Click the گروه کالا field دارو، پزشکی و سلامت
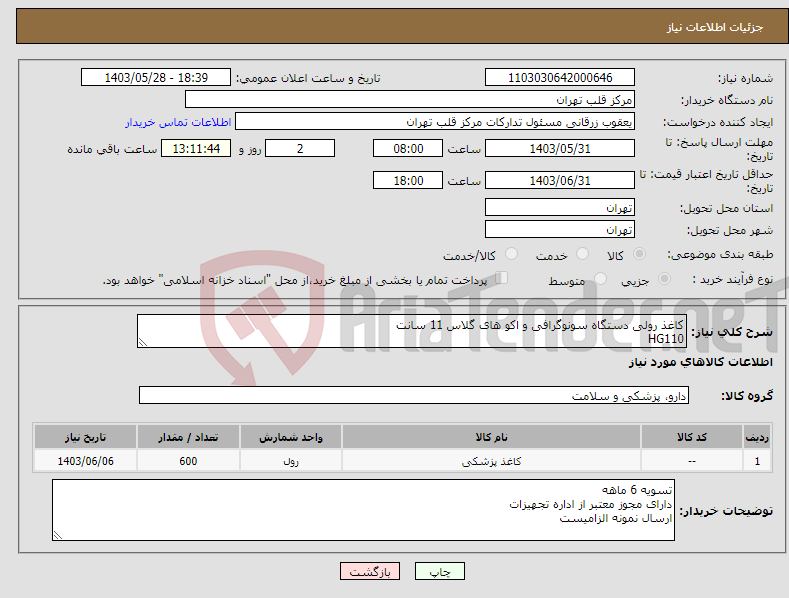 [x=414, y=396]
